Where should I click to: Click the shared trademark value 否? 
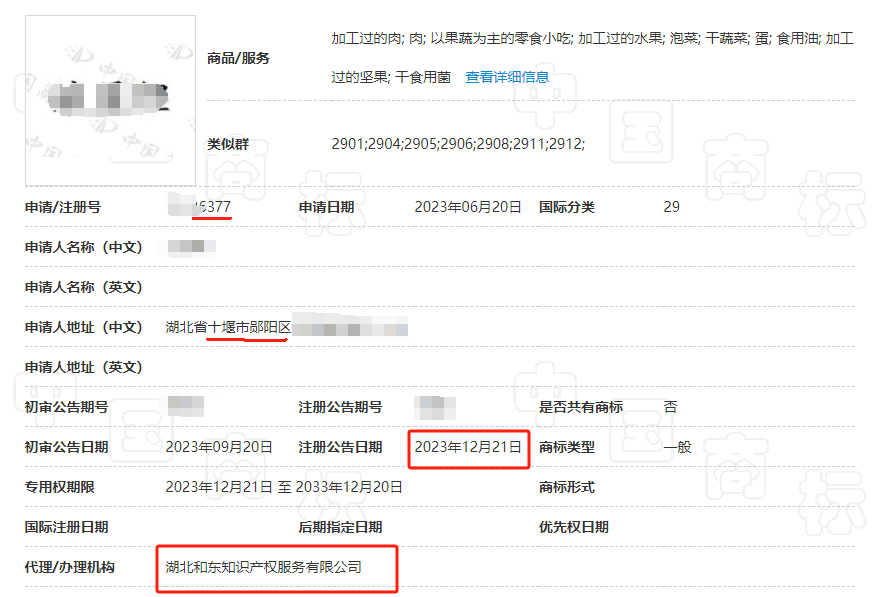click(670, 407)
